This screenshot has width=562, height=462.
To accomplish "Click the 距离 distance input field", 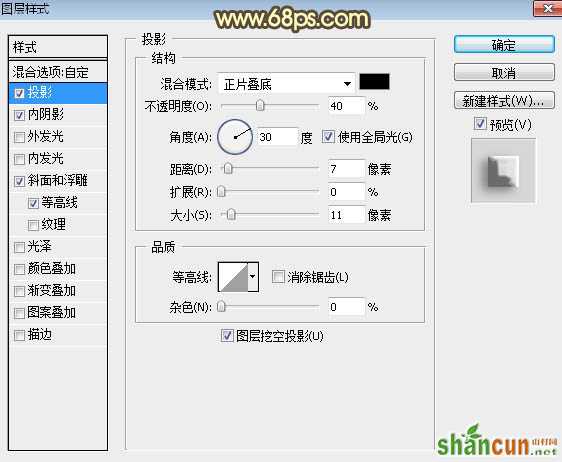I will [346, 169].
